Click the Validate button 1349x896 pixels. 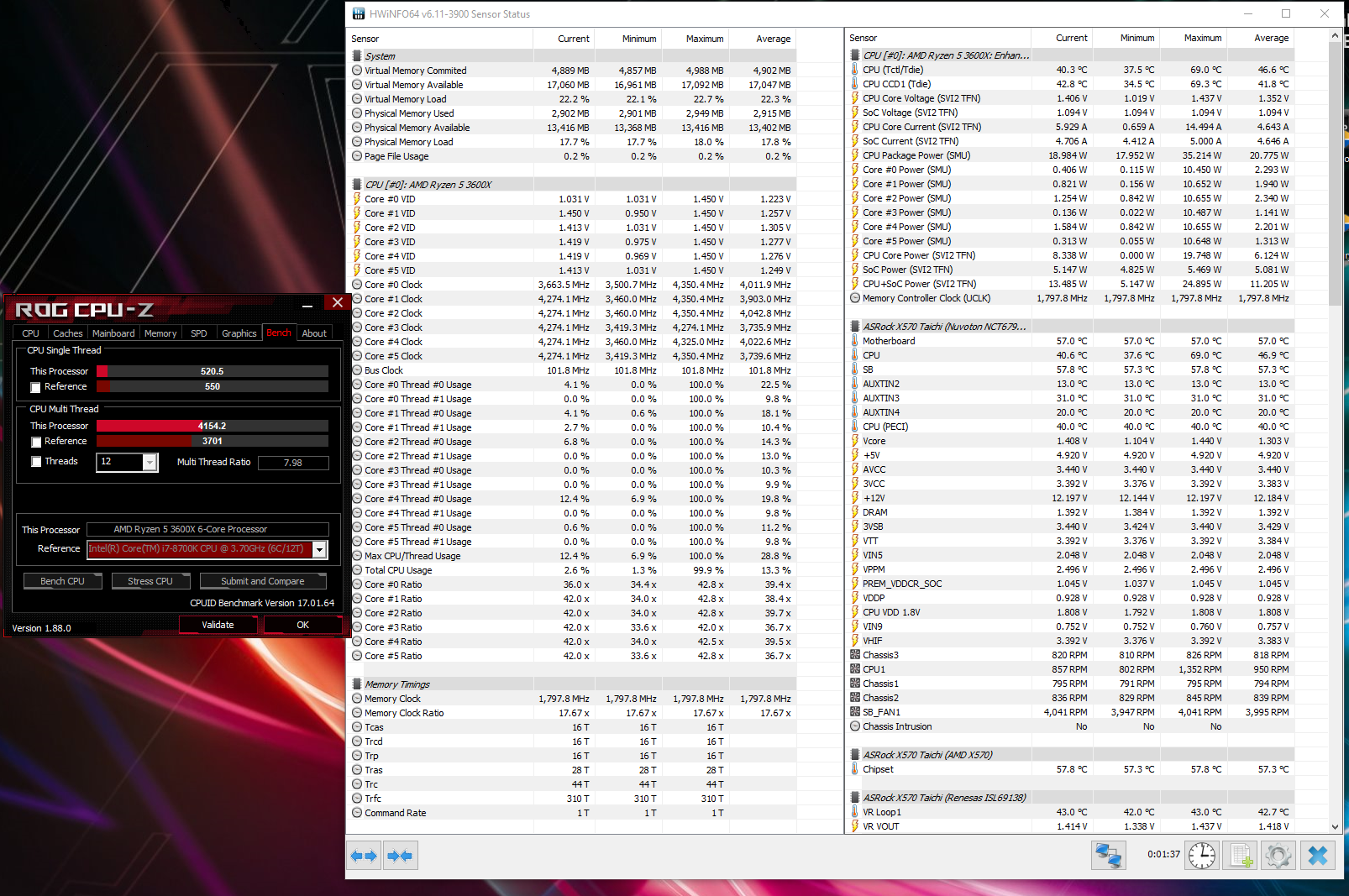pyautogui.click(x=218, y=625)
